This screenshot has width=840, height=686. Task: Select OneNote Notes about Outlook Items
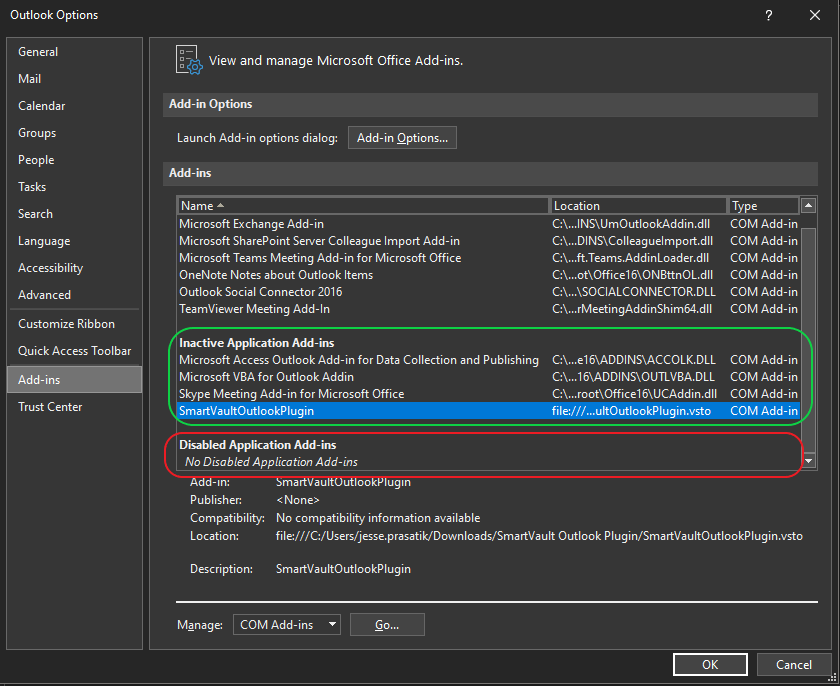click(489, 275)
